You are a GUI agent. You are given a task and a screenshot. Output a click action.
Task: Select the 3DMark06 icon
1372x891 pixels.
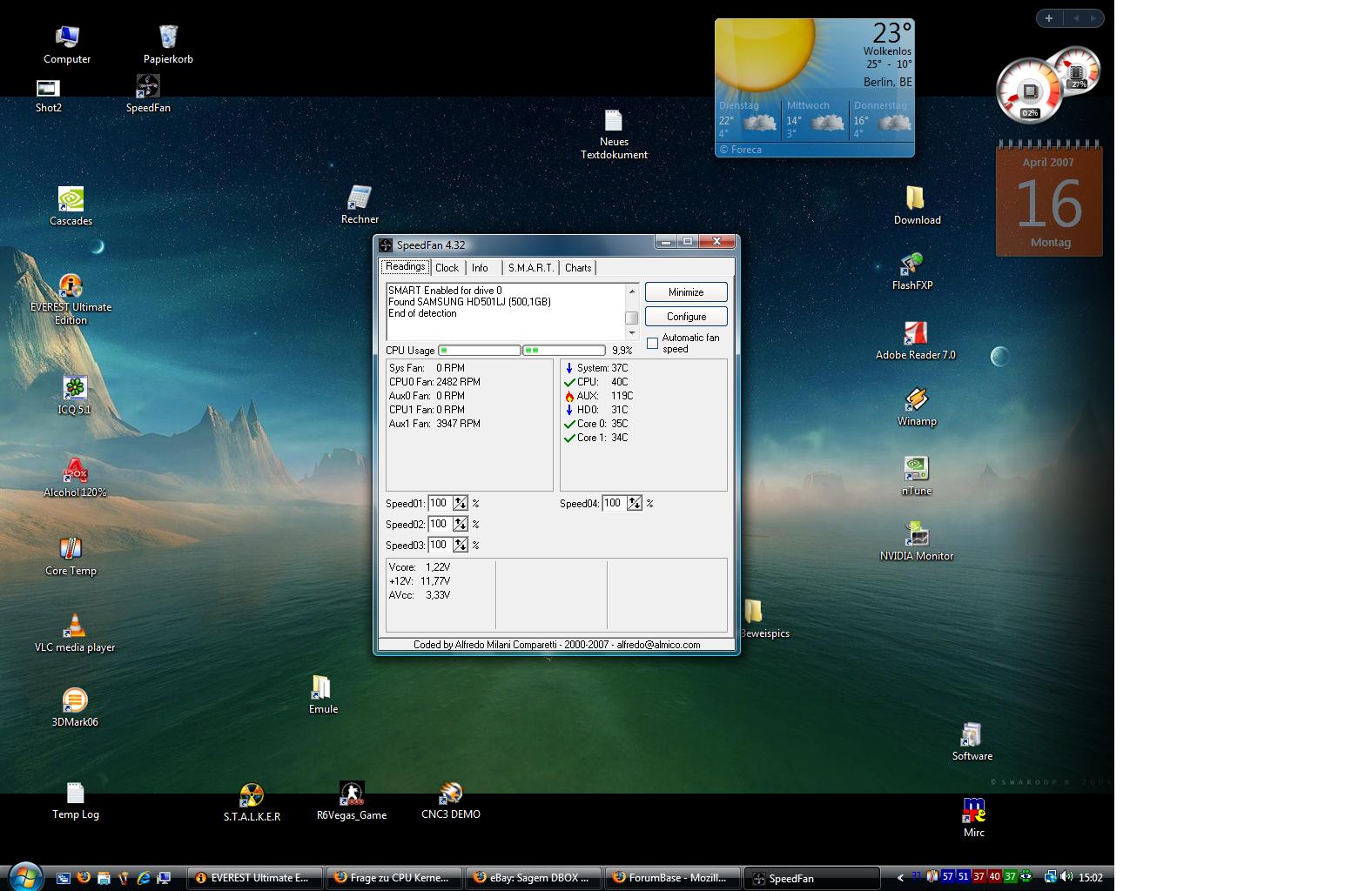(x=74, y=707)
